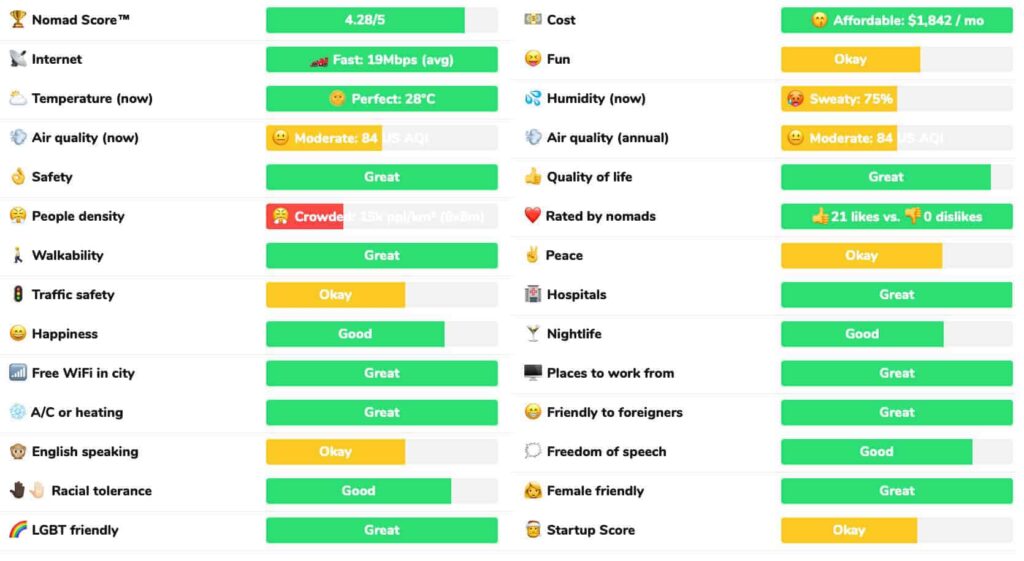Click the cocktail glass Nightlife icon
This screenshot has width=1024, height=561.
[533, 334]
